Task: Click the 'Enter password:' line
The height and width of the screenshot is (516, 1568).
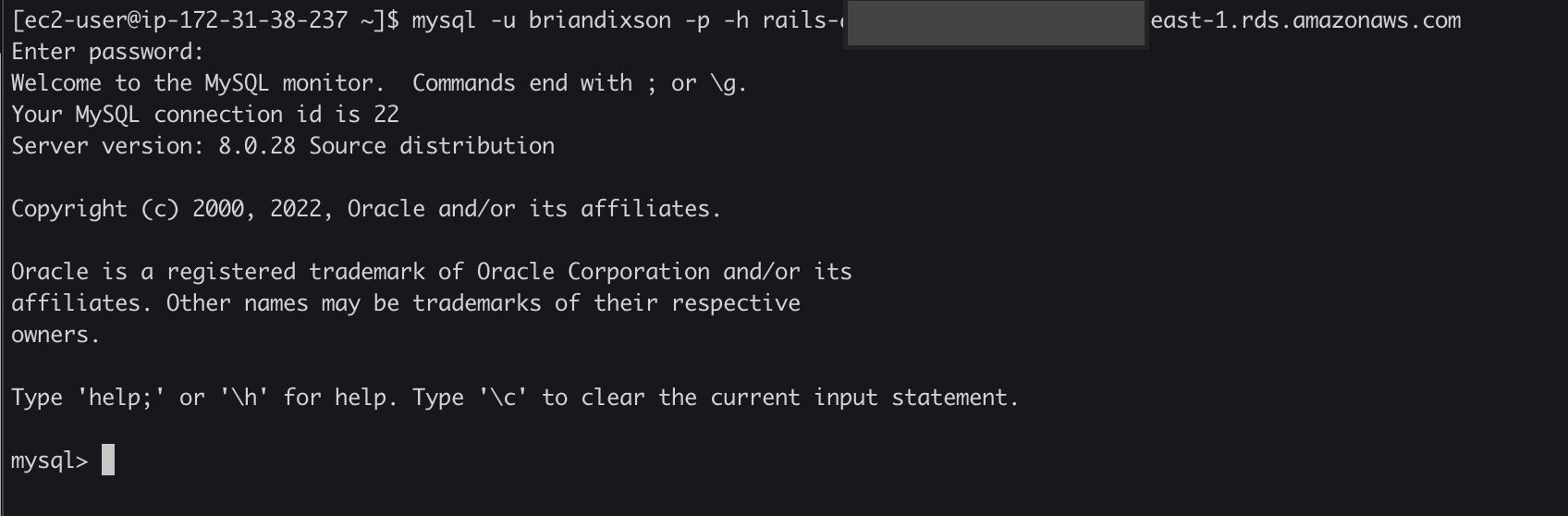Action: (107, 52)
